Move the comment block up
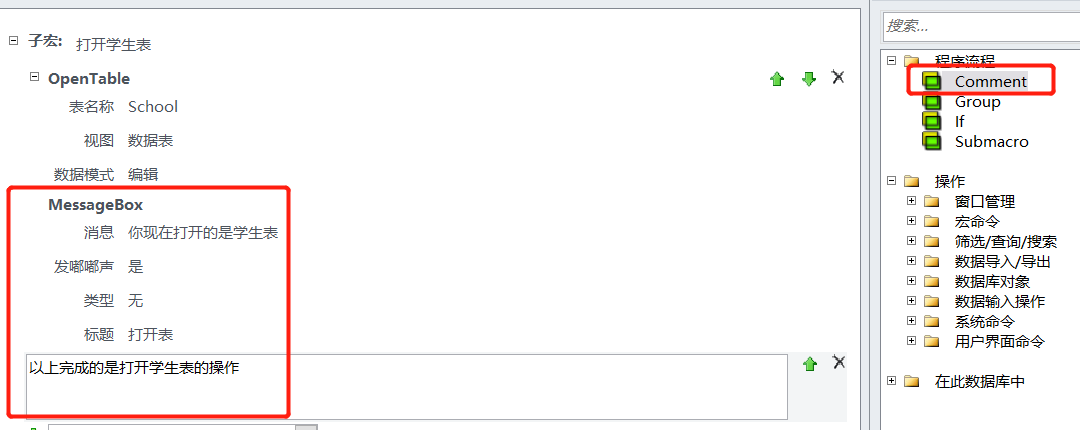Image resolution: width=1080 pixels, height=430 pixels. [x=810, y=365]
